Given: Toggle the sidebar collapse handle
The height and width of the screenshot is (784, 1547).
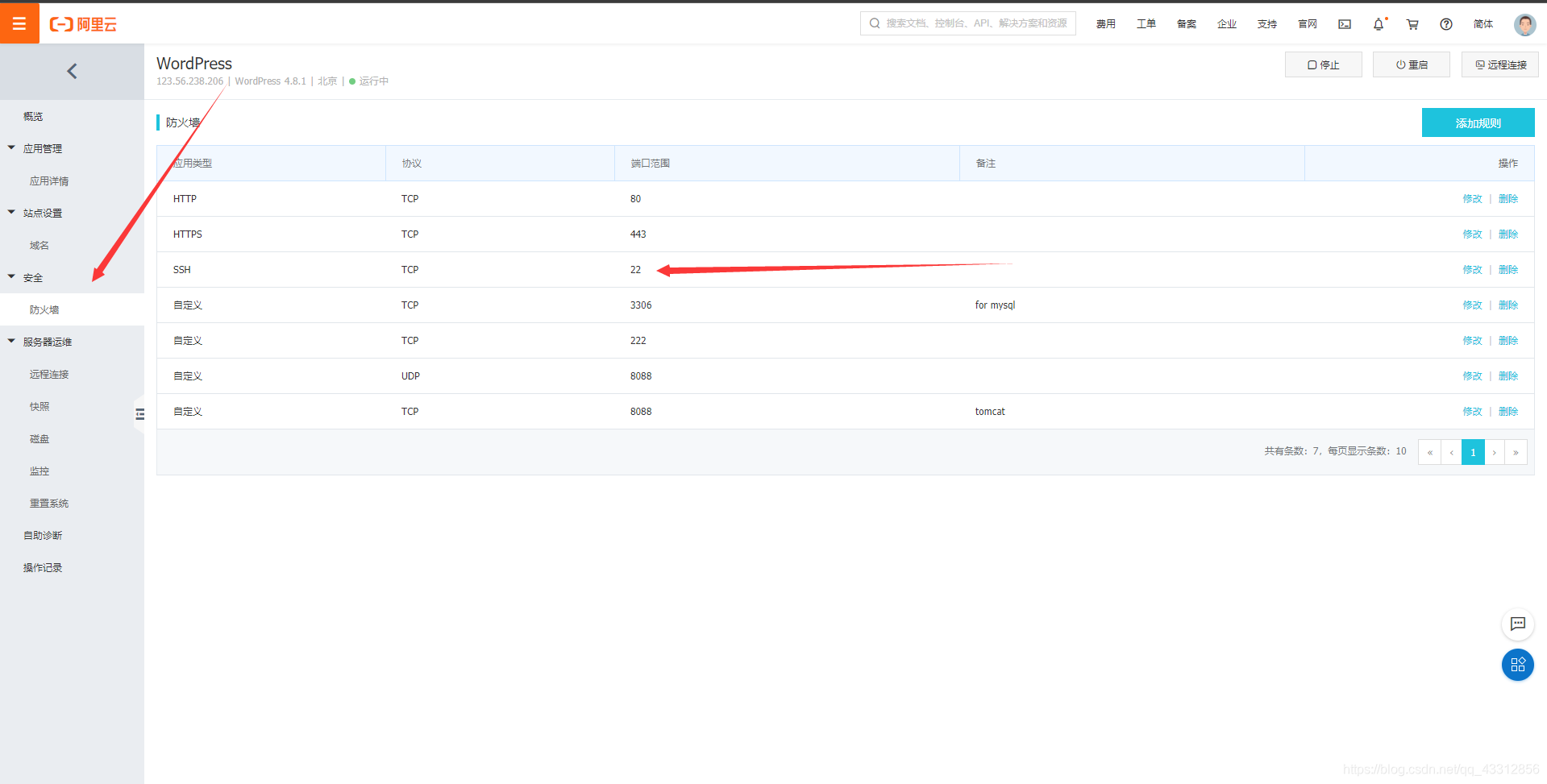Looking at the screenshot, I should click(x=139, y=414).
